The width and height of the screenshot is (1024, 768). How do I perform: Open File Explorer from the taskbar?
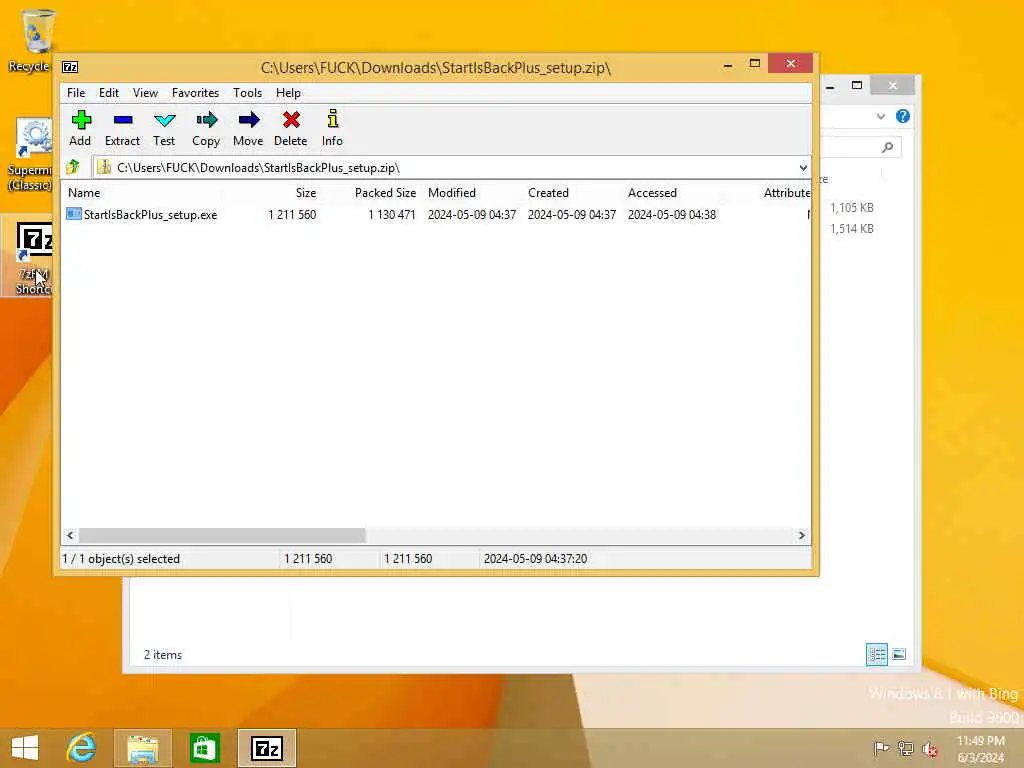click(x=143, y=748)
